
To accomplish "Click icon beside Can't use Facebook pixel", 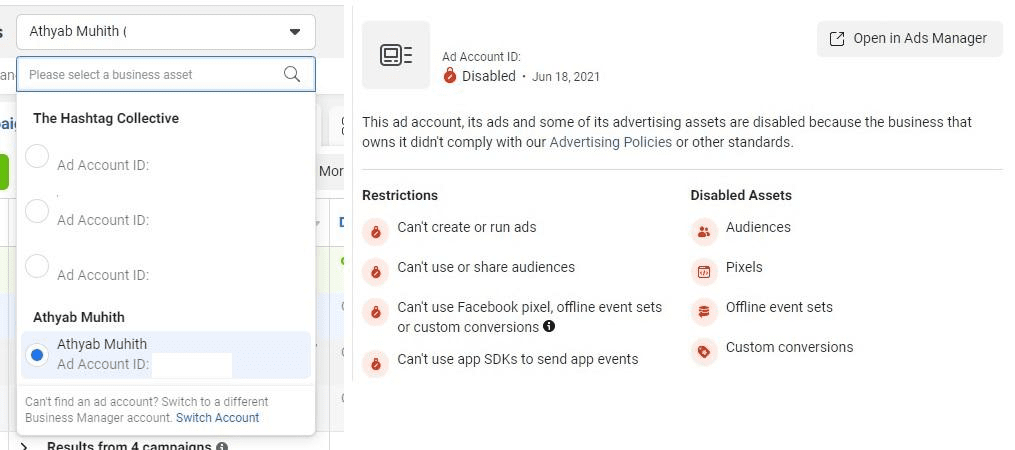I will point(375,311).
